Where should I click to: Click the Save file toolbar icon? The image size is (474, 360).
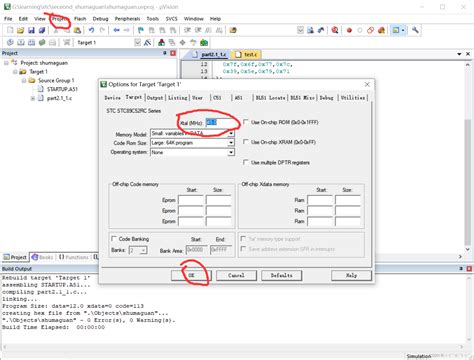[31, 30]
